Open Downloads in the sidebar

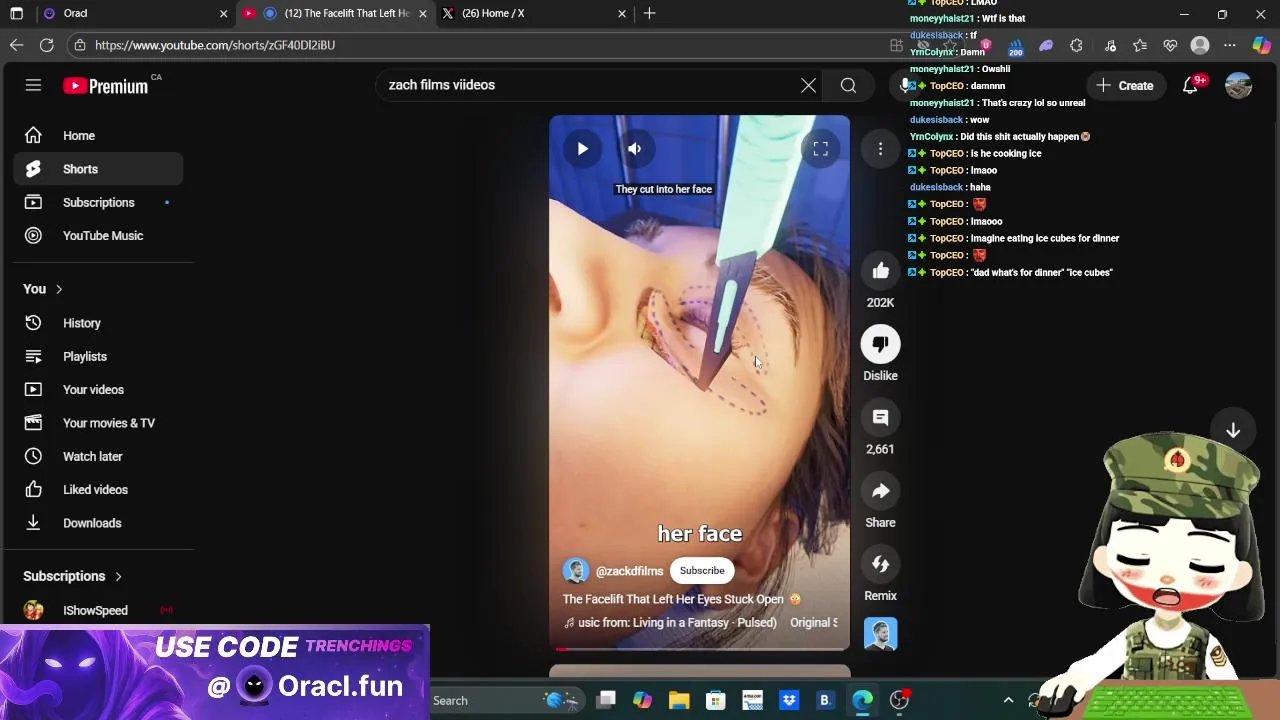(98, 523)
